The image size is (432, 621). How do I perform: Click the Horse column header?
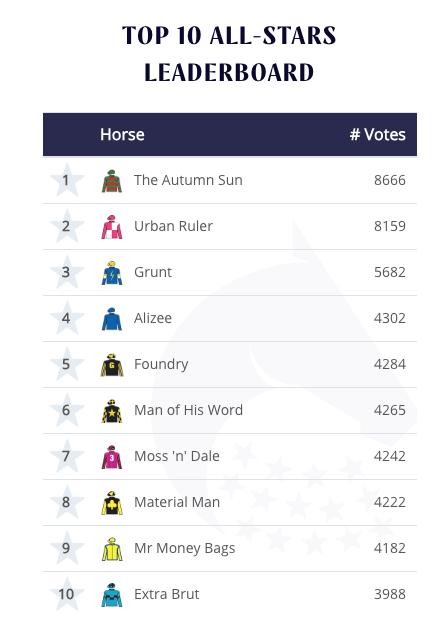click(x=122, y=135)
